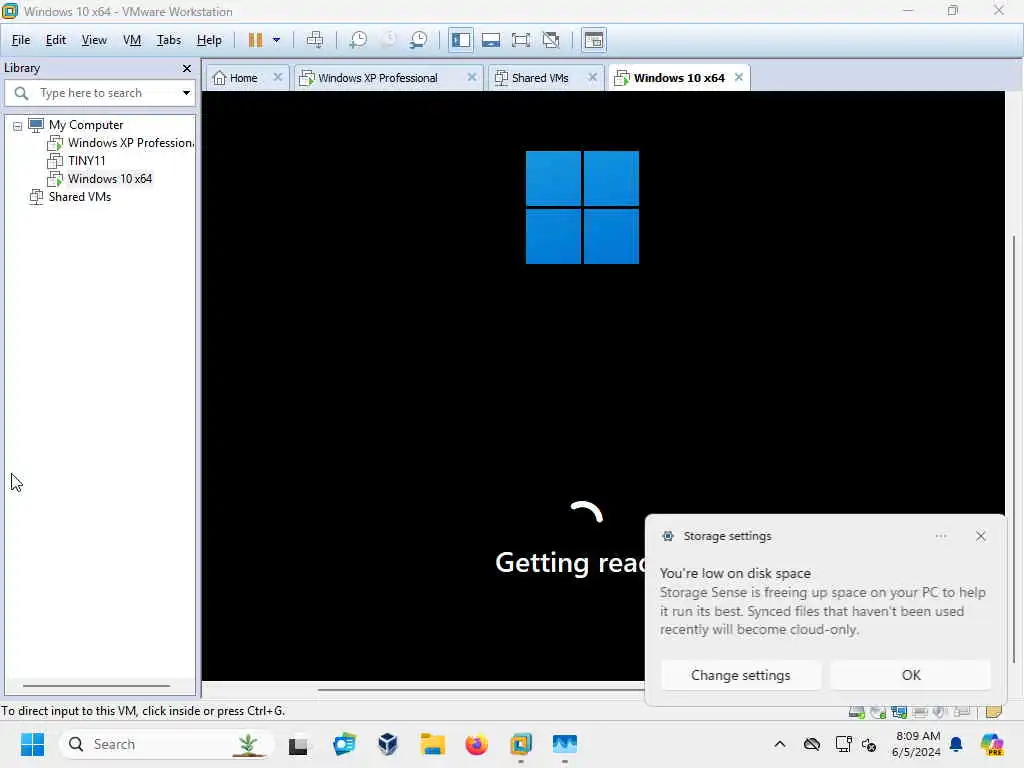Switch to Unity mode icon
1024x768 pixels.
click(551, 40)
